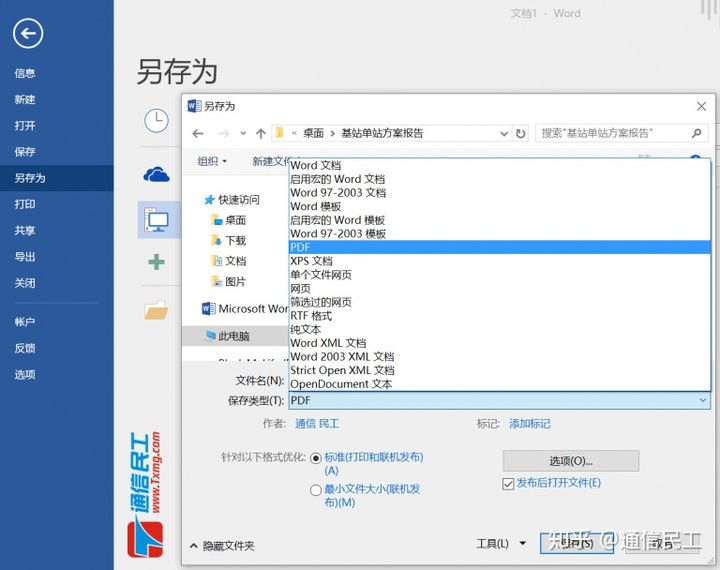Choose Word 文档 file type
Viewport: 720px width, 570px height.
point(500,165)
